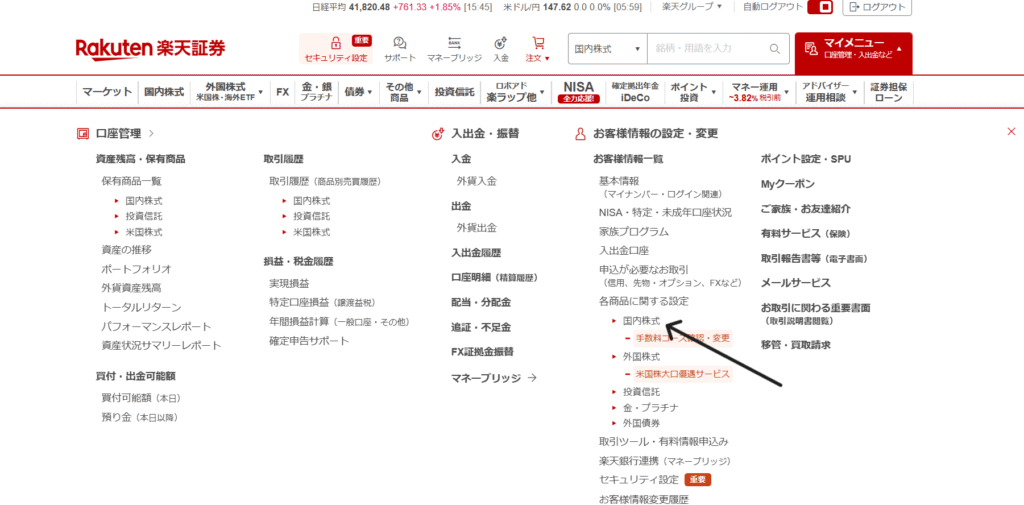Expand the point investment (ポイント投資) menu
1024x505 pixels.
point(693,92)
